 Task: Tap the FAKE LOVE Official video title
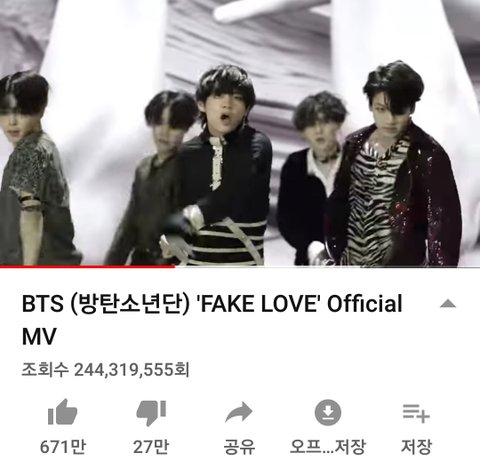[212, 320]
